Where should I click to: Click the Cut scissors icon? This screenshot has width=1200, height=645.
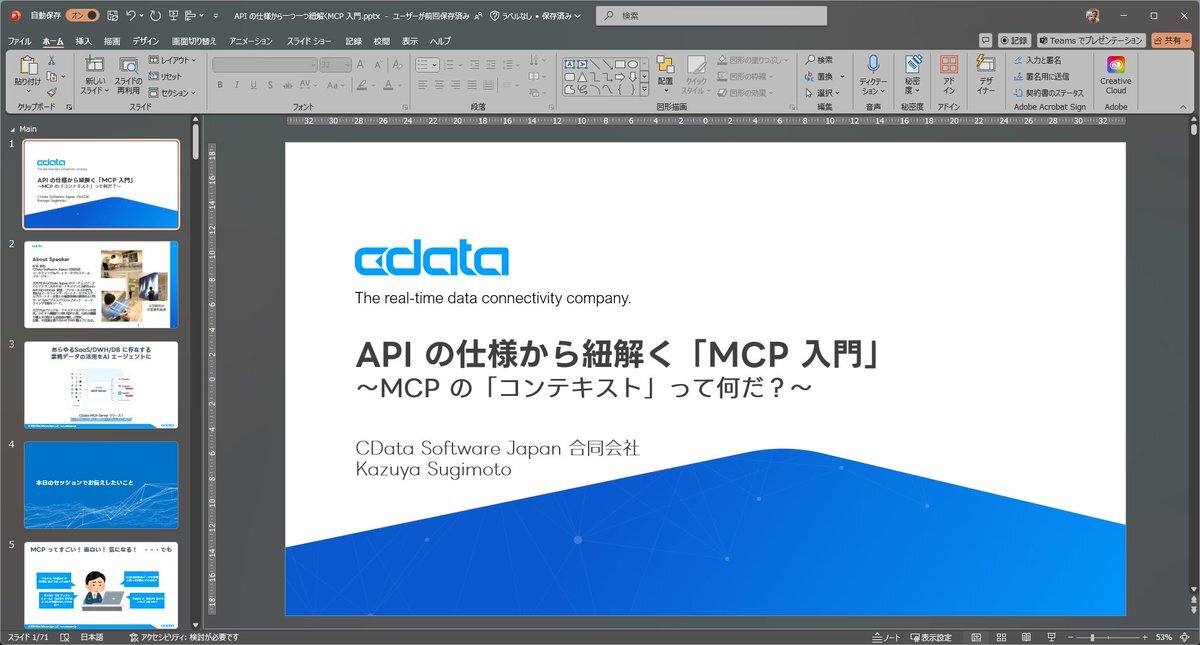[51, 61]
